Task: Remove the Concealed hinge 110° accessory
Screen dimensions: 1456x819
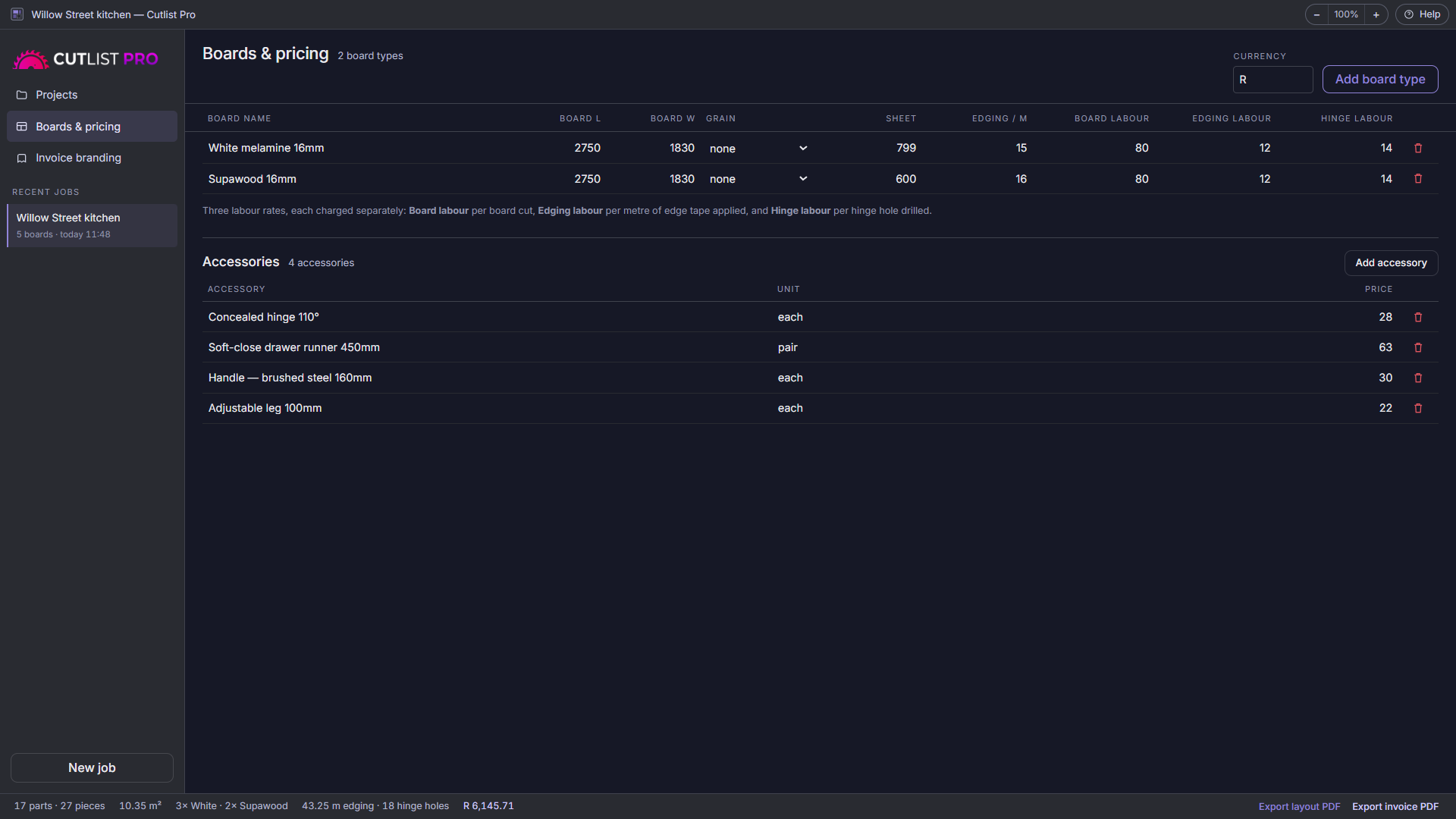Action: (1418, 317)
